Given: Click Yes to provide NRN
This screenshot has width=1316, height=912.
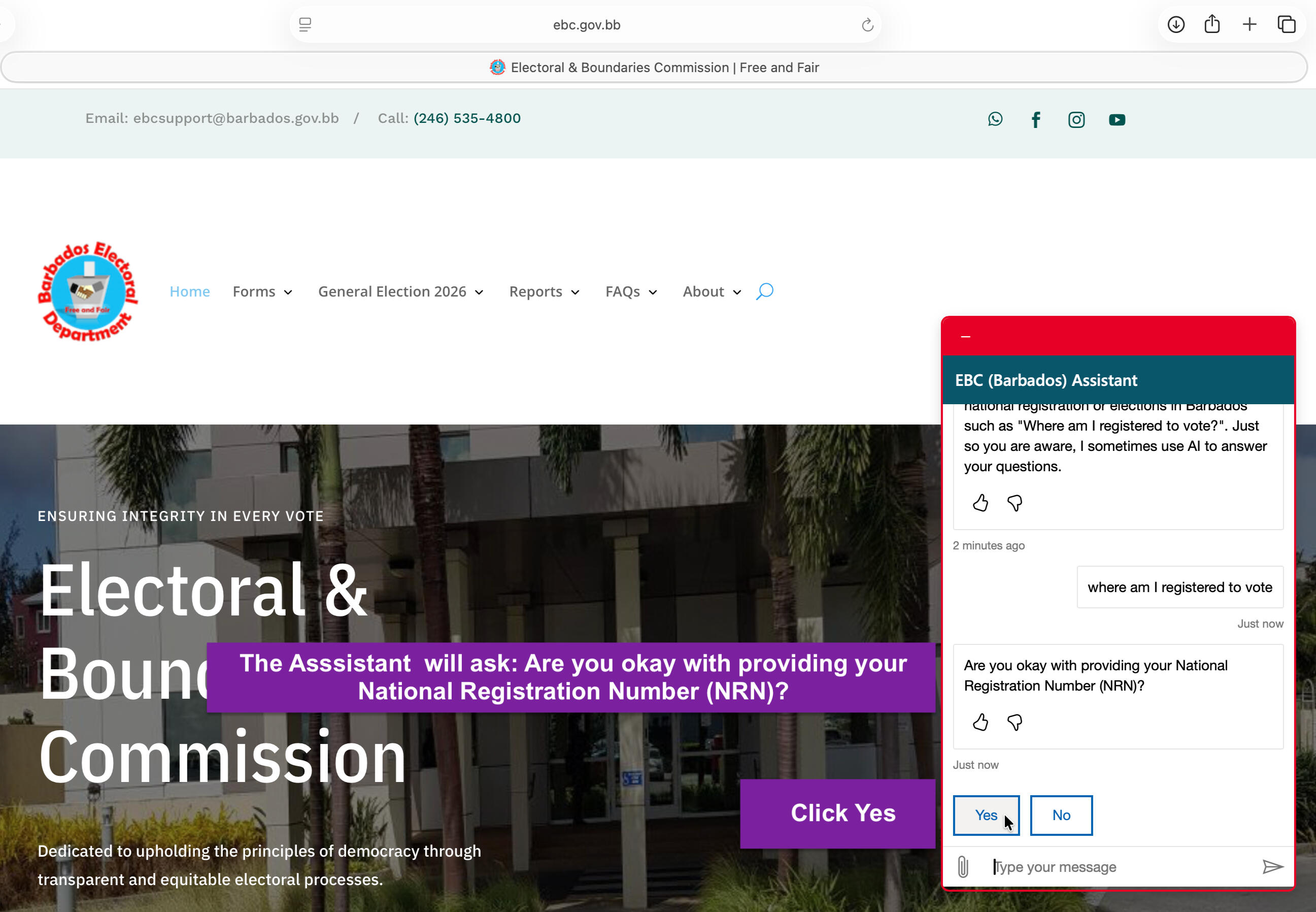Looking at the screenshot, I should (985, 815).
